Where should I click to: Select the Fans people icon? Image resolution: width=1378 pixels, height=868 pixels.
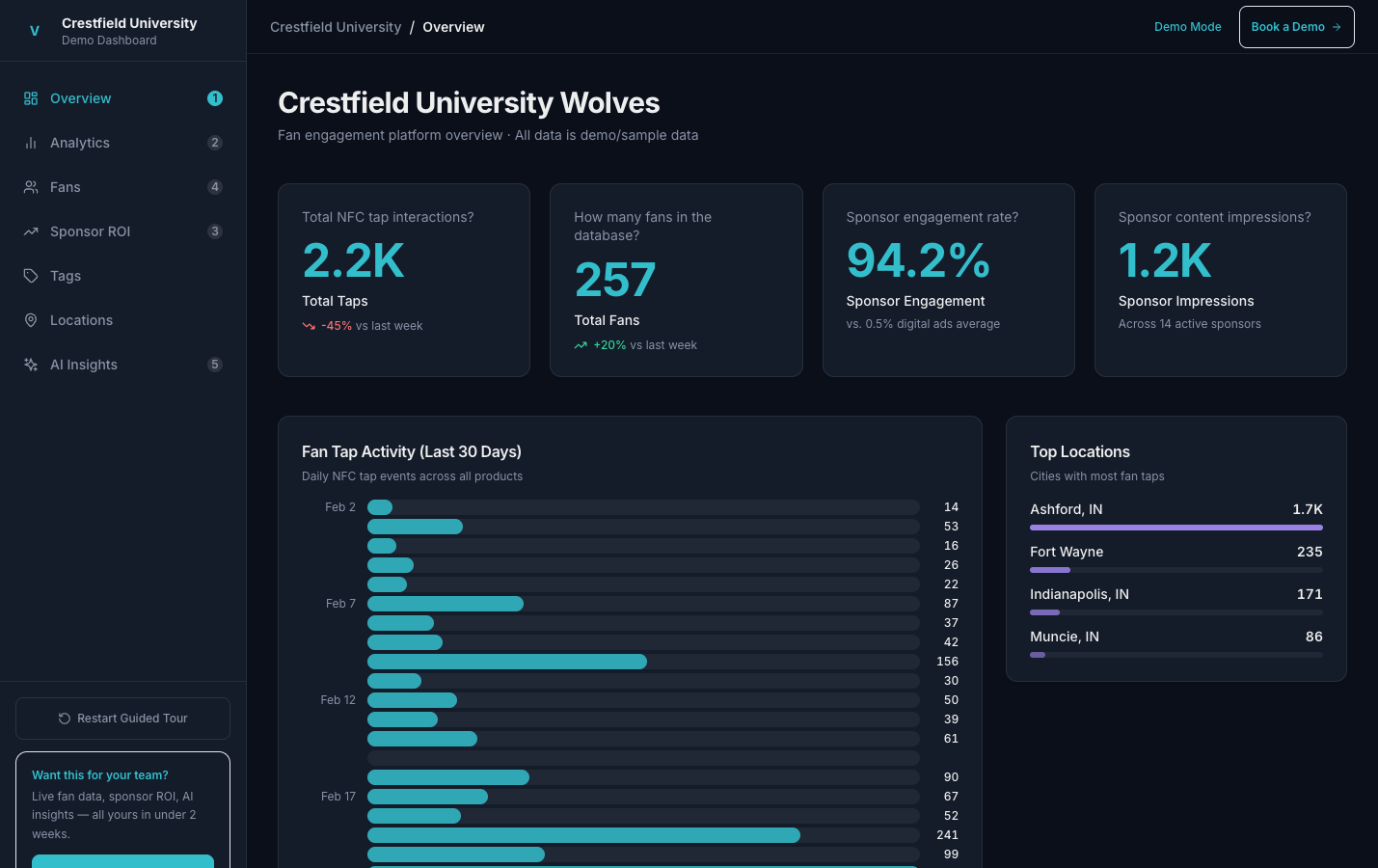point(31,187)
